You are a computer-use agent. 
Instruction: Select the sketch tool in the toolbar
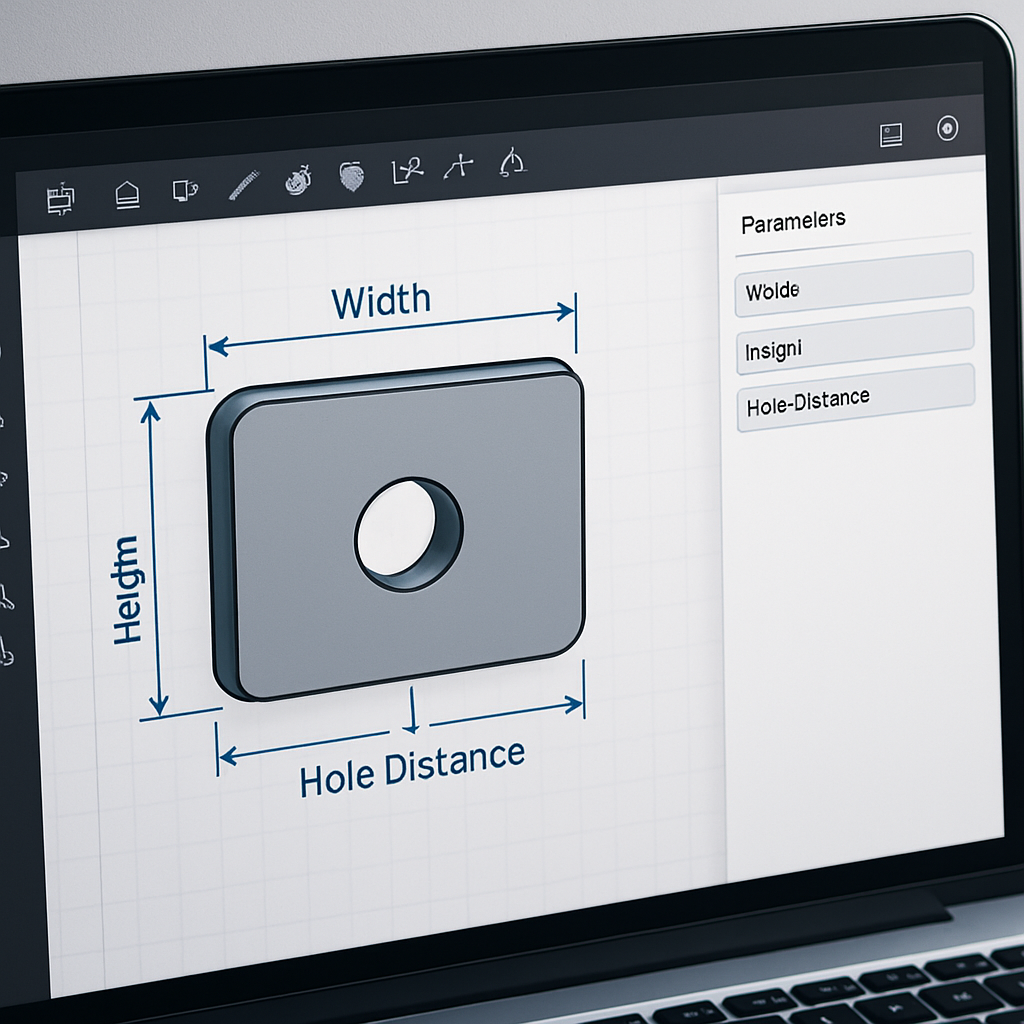pyautogui.click(x=60, y=197)
